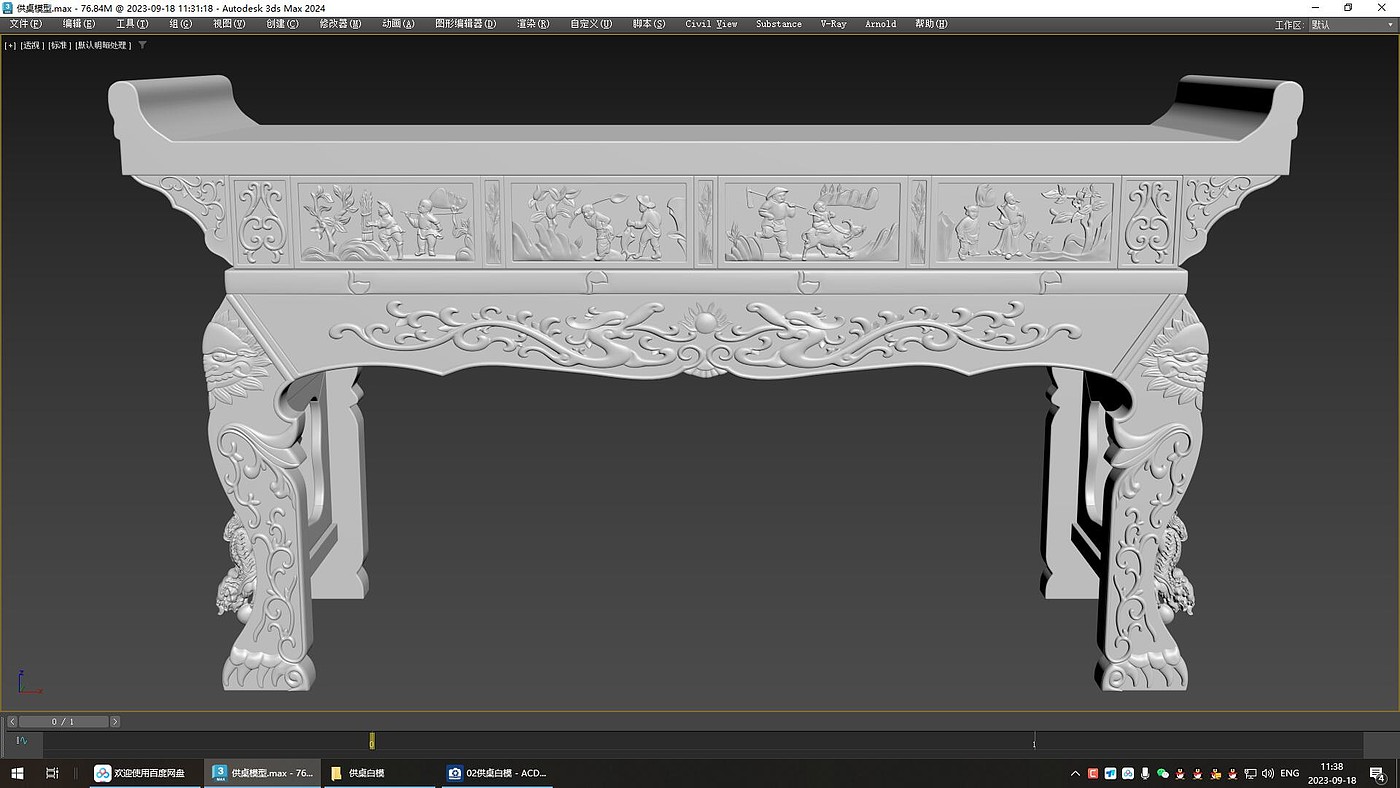Open the viewport [+] general menu

click(10, 45)
